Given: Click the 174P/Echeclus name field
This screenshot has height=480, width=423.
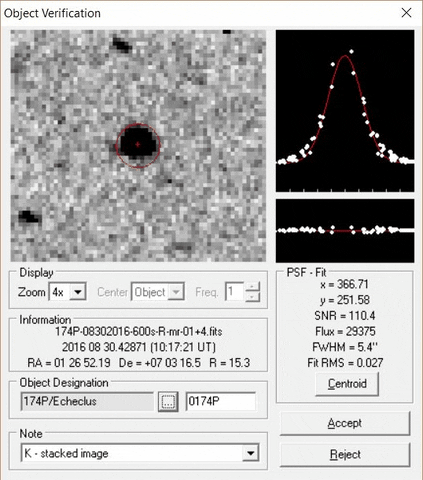Looking at the screenshot, I should [87, 401].
